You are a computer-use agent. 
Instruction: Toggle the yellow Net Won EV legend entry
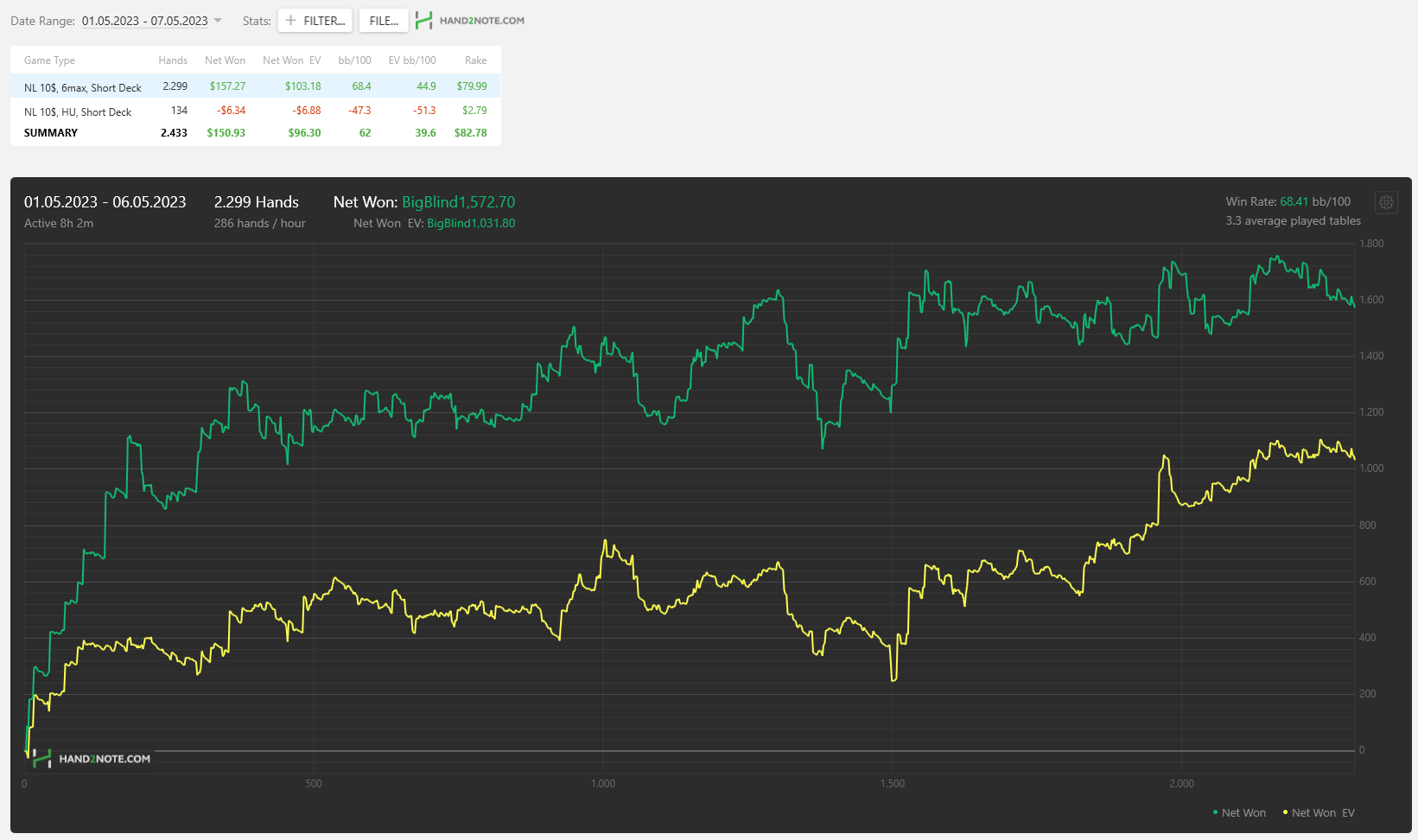[1319, 812]
